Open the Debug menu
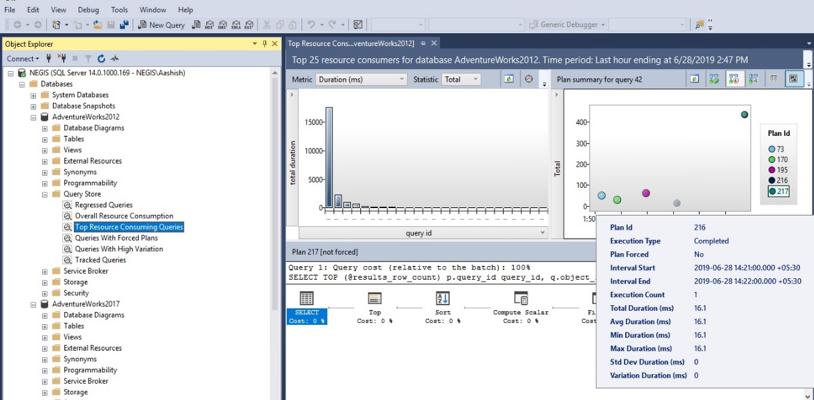 [88, 10]
